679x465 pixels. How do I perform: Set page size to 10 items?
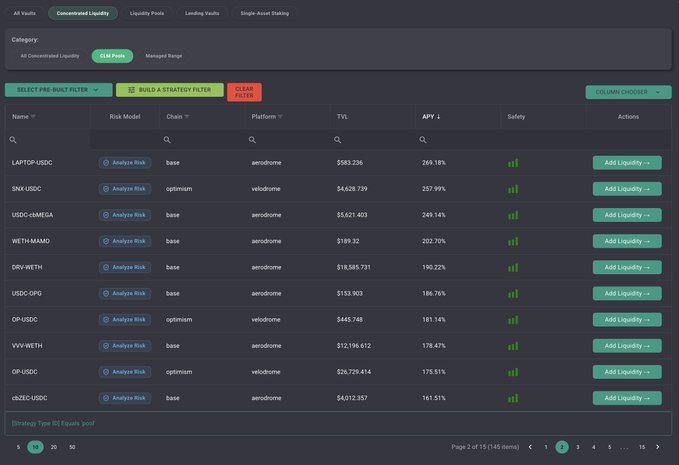point(36,447)
